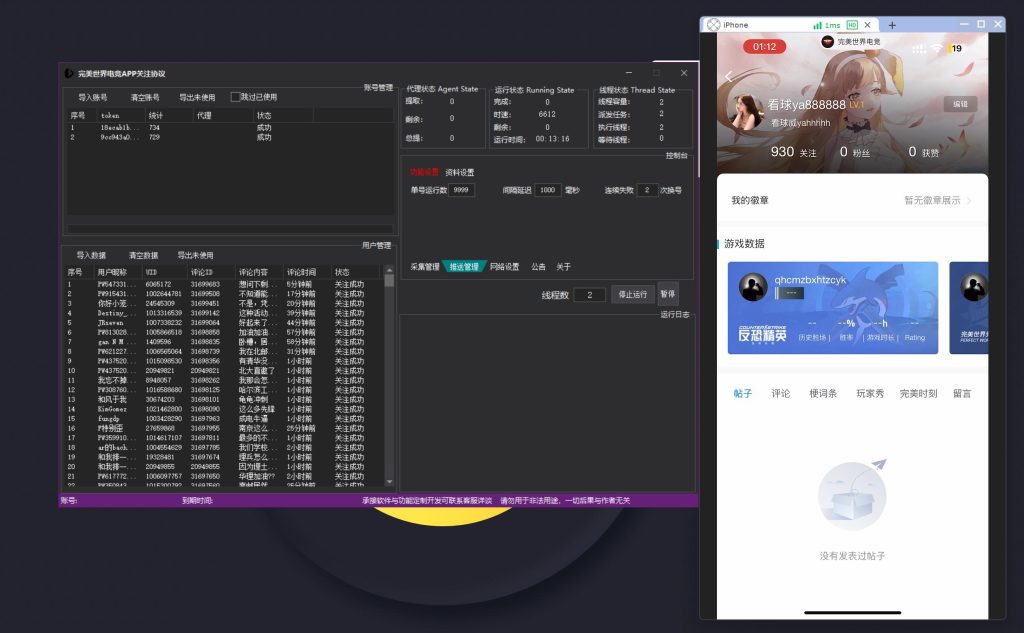Click the HD badge in the iPhone tab

[x=852, y=25]
